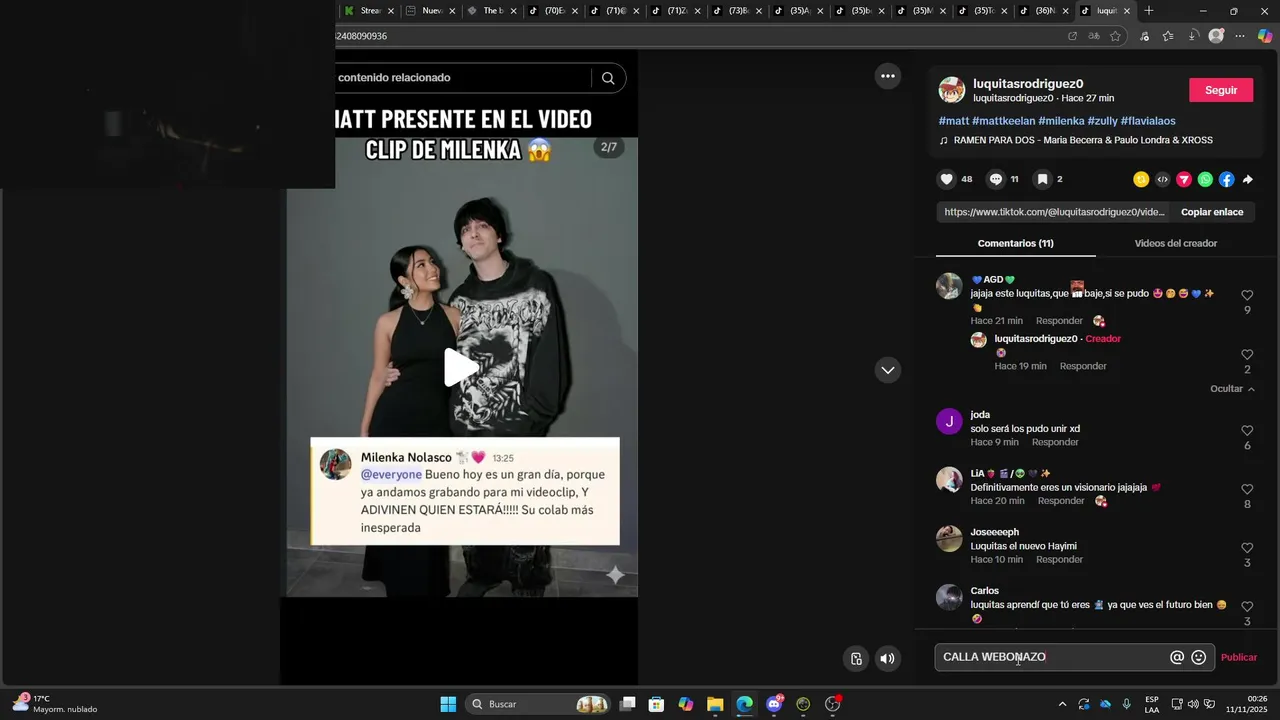Screen dimensions: 1280x720
Task: Open File Explorer from the taskbar
Action: 715,704
